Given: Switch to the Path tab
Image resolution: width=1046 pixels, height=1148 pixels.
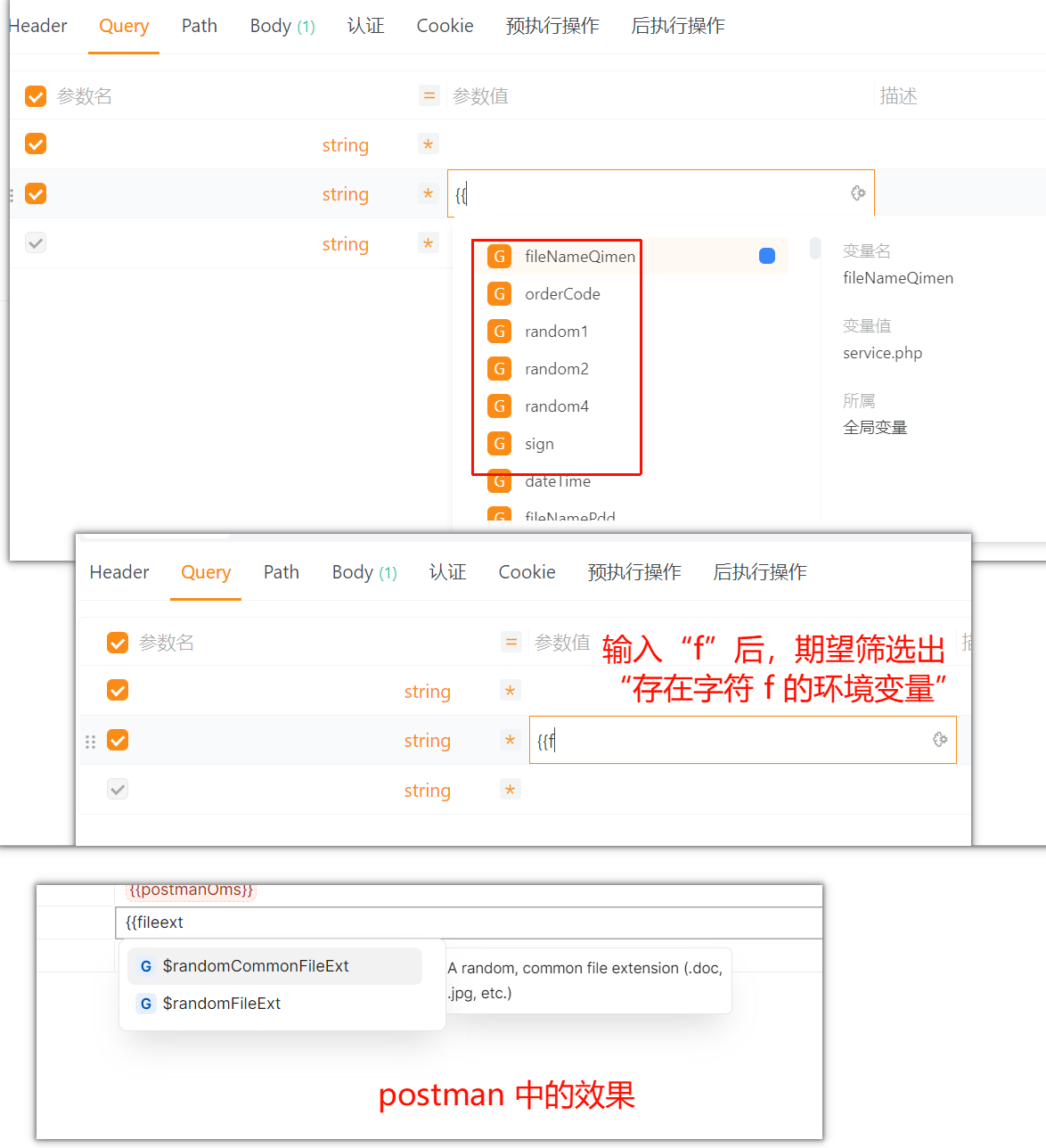Looking at the screenshot, I should tap(199, 26).
